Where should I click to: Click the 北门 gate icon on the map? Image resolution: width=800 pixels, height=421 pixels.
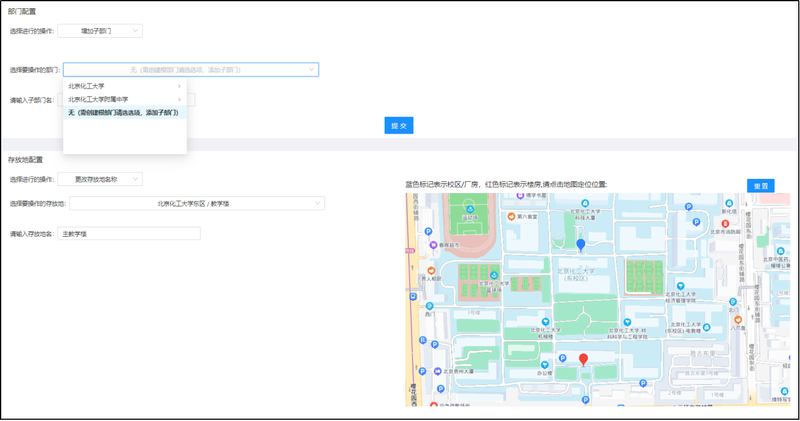pyautogui.click(x=733, y=302)
